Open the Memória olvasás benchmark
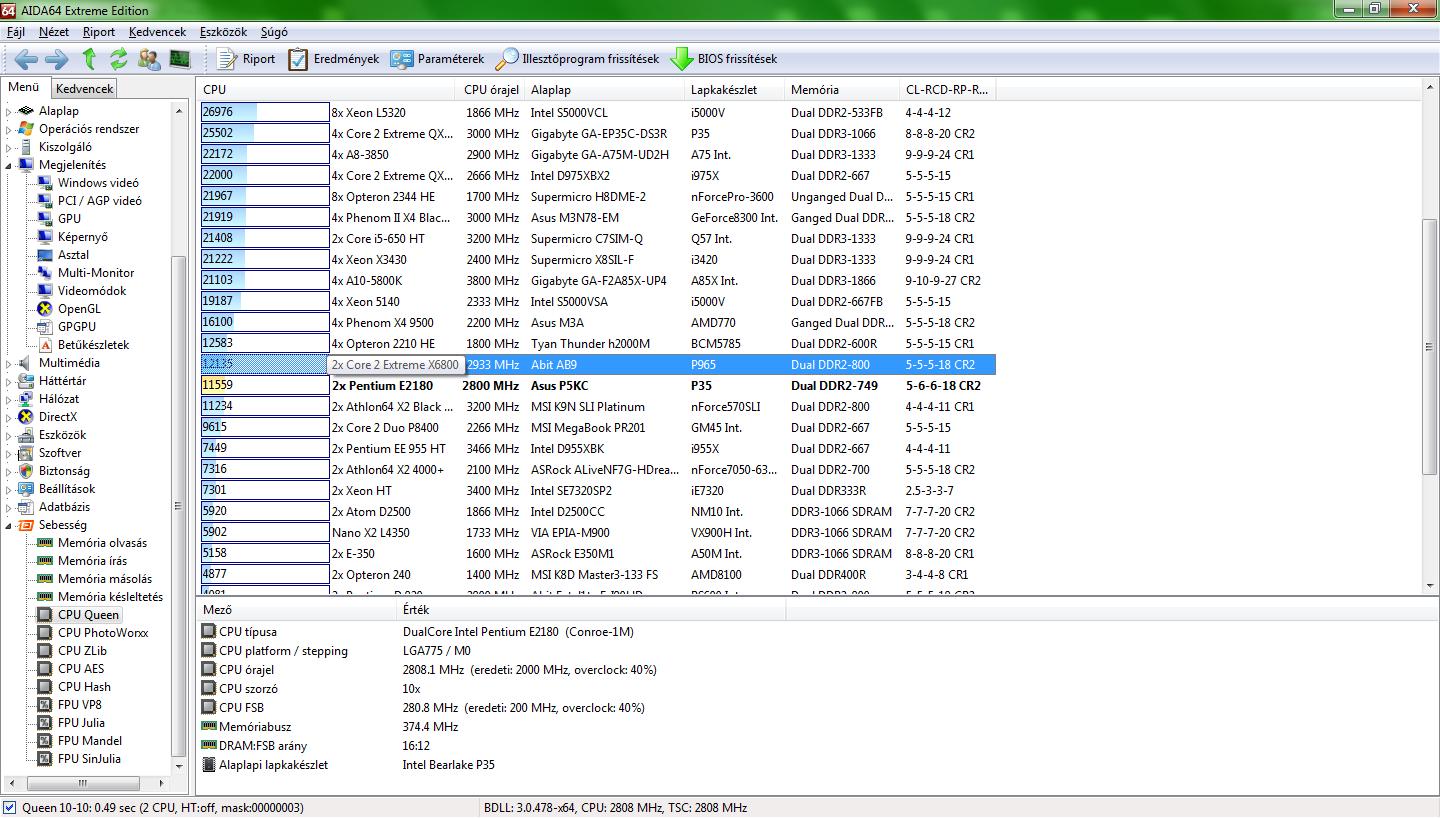Image resolution: width=1440 pixels, height=818 pixels. (102, 543)
